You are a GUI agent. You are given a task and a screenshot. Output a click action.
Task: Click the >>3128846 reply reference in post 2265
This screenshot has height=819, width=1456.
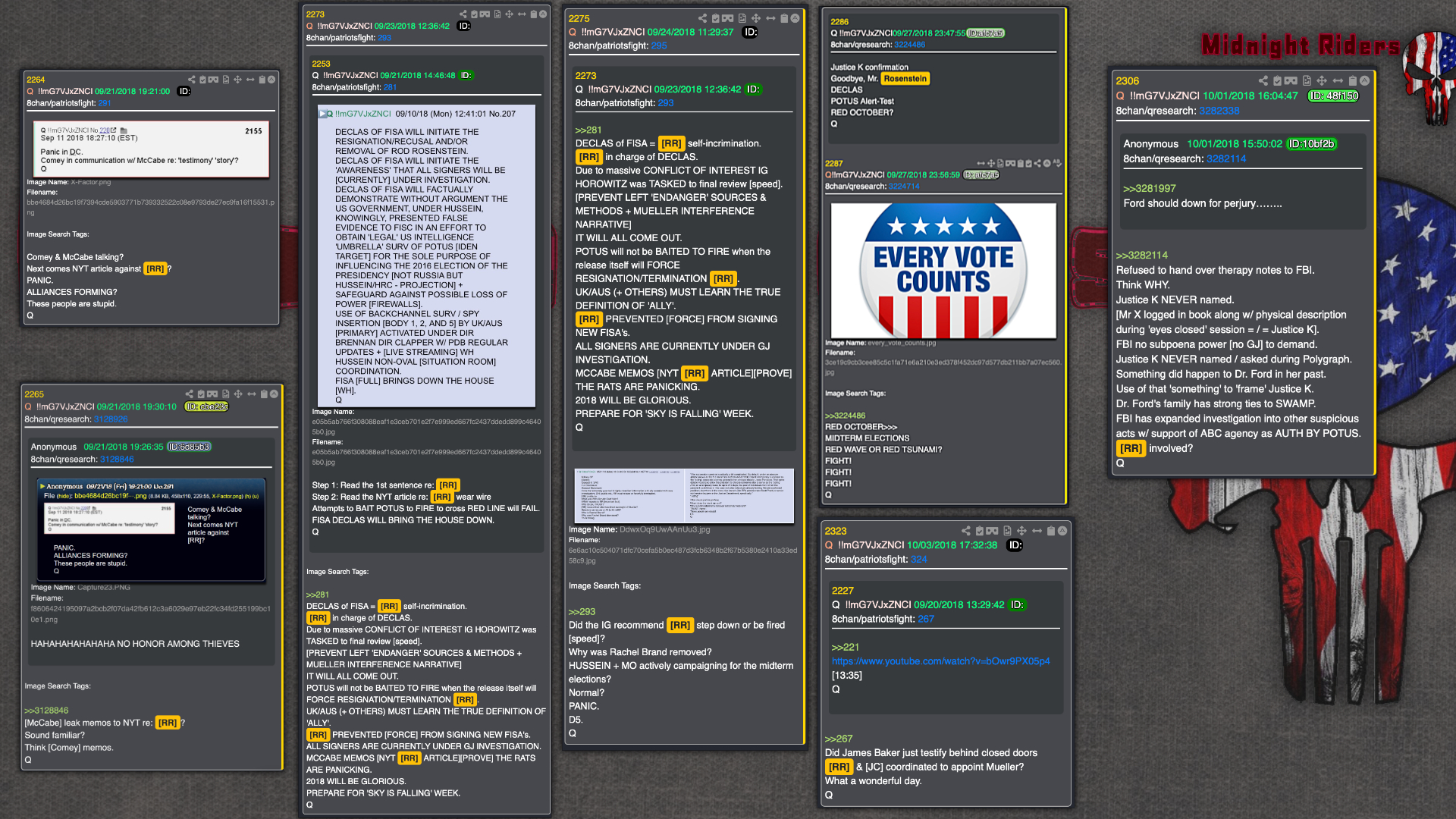[46, 711]
